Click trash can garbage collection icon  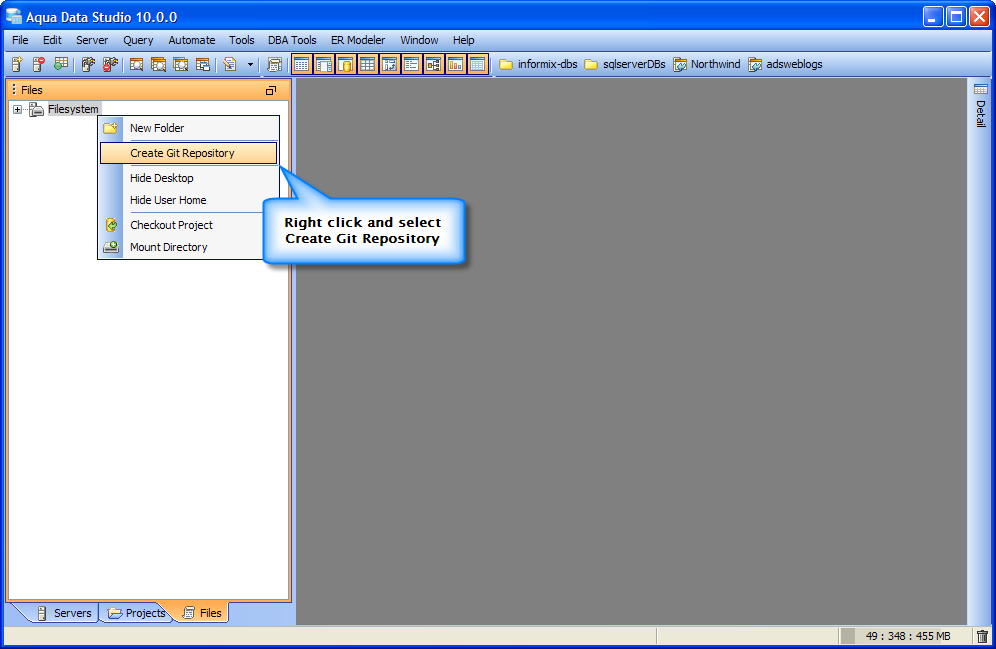point(982,636)
